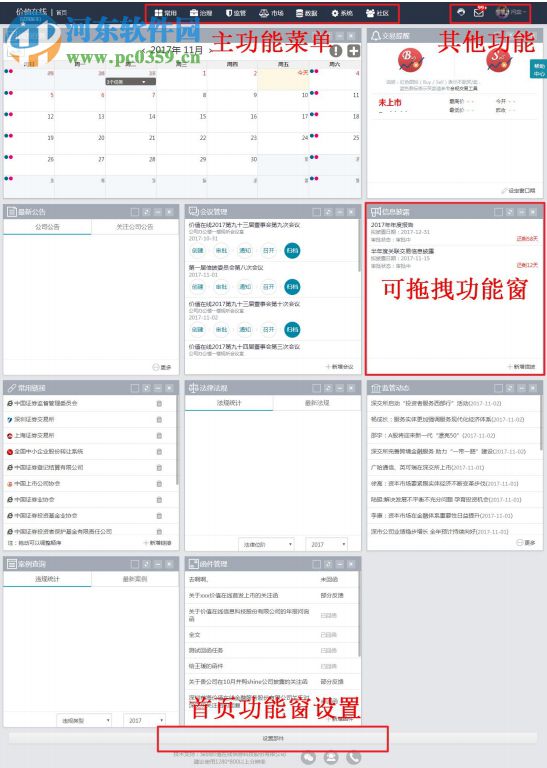Click 新增链接 in the 常用链接 panel

[158, 543]
